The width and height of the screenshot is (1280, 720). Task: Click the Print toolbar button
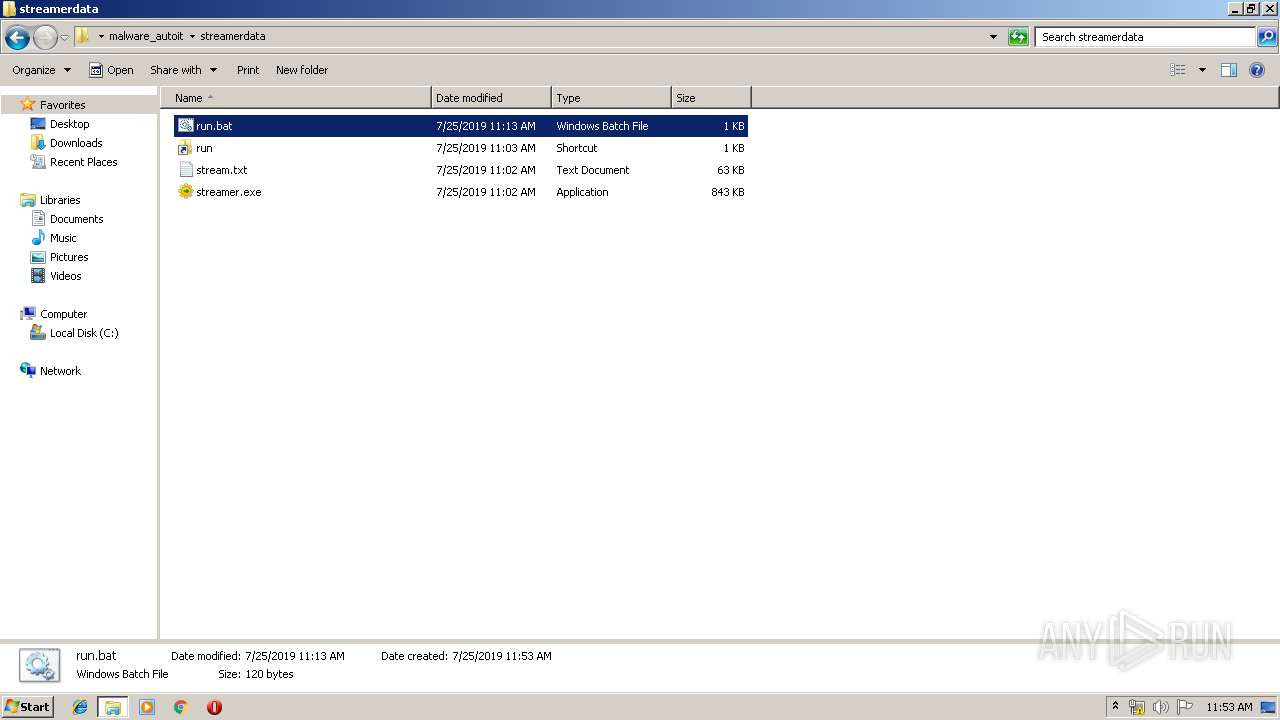248,70
